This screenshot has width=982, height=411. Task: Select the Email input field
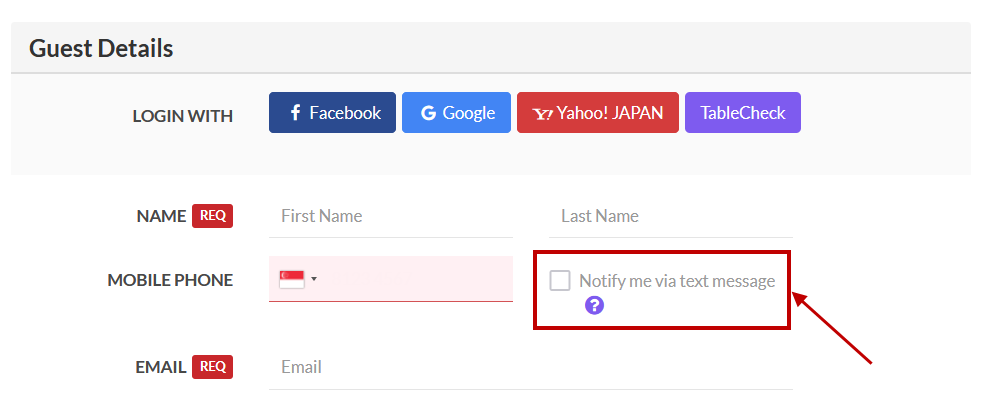[x=530, y=367]
